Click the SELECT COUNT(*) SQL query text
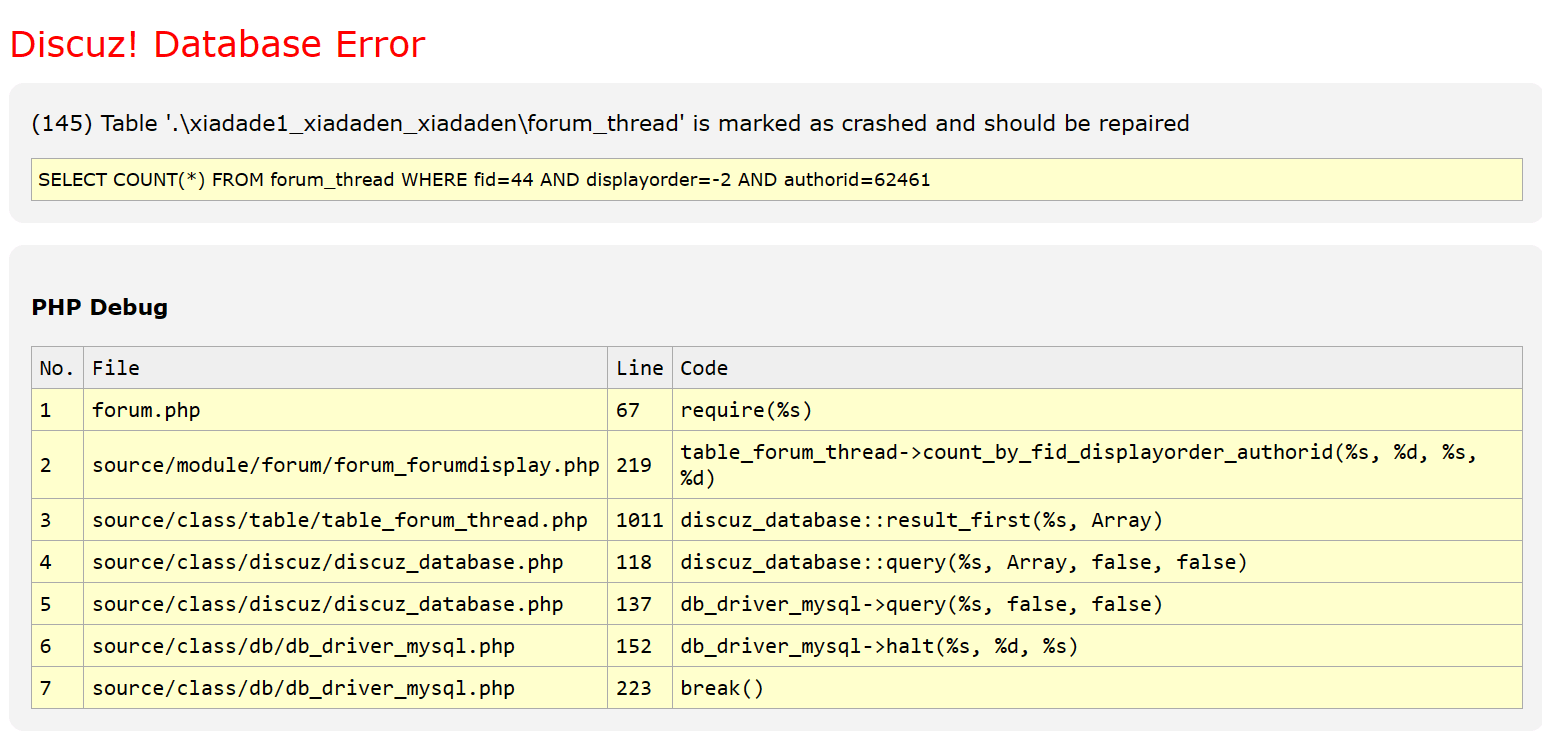Viewport: 1542px width, 738px height. 484,180
